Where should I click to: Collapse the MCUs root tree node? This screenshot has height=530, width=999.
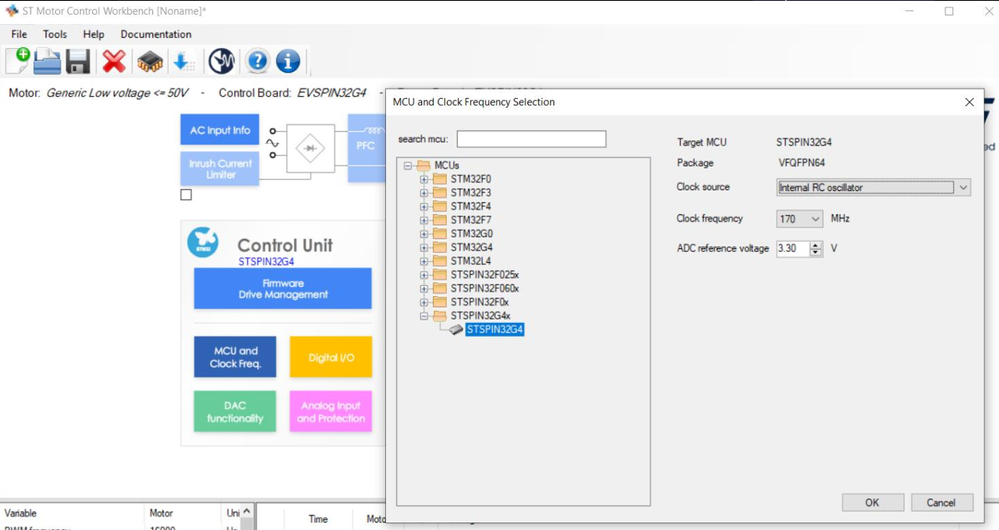(408, 166)
